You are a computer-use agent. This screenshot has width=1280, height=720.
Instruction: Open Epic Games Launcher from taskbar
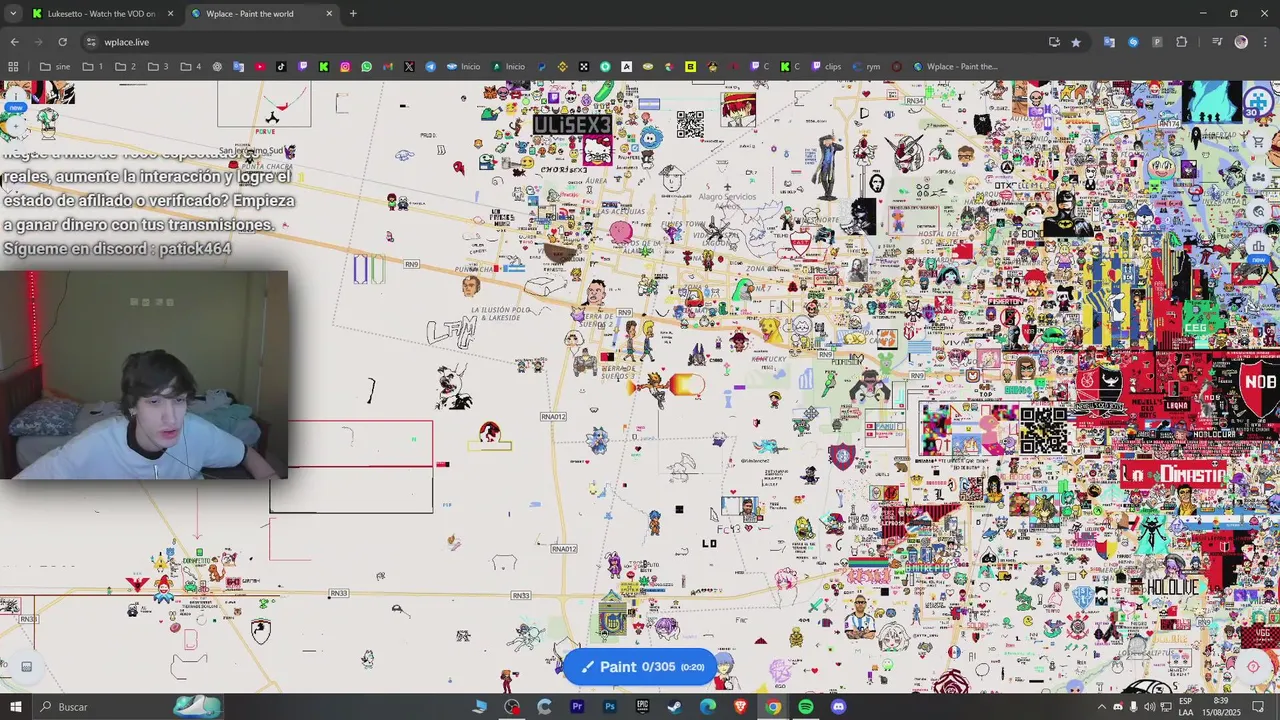[x=642, y=707]
